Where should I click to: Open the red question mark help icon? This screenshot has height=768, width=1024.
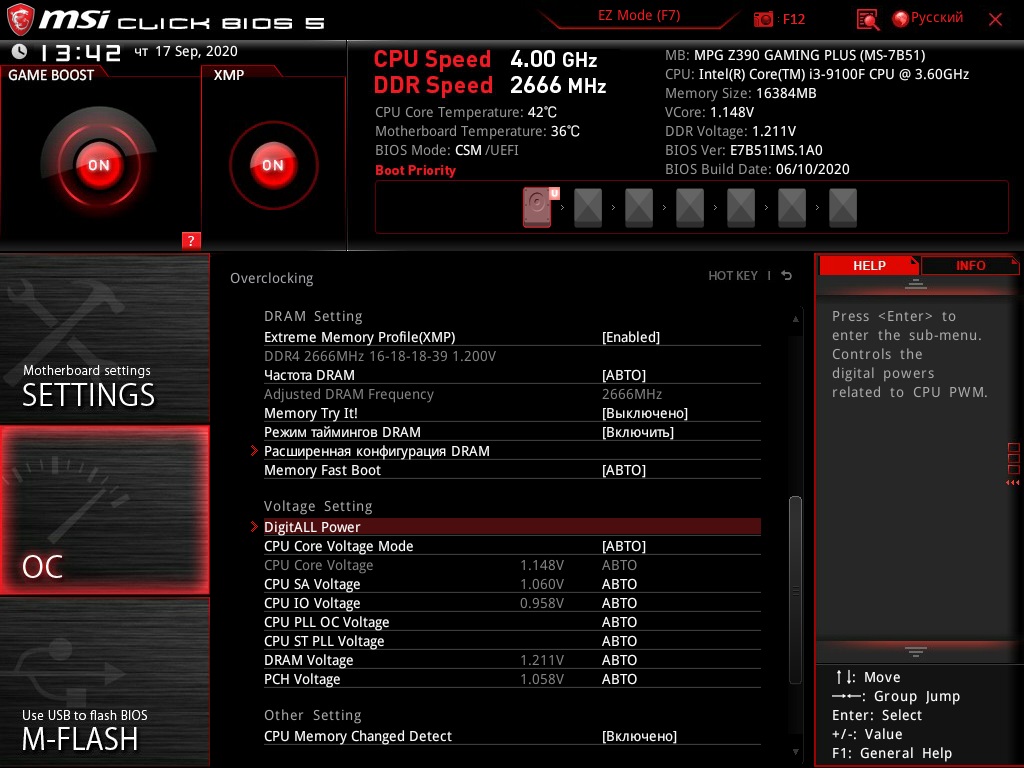(x=191, y=240)
